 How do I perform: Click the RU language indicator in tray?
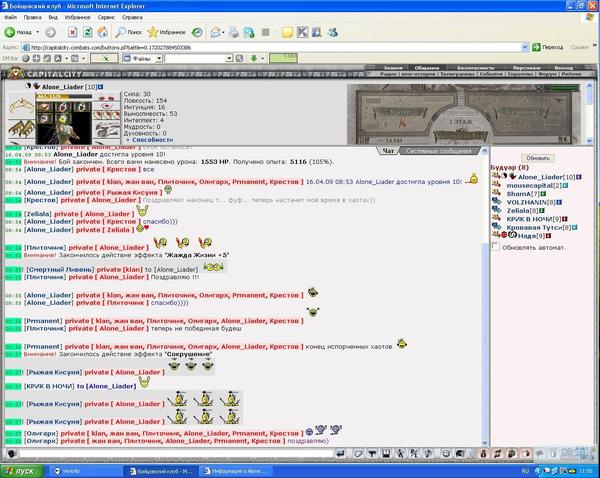tap(525, 471)
